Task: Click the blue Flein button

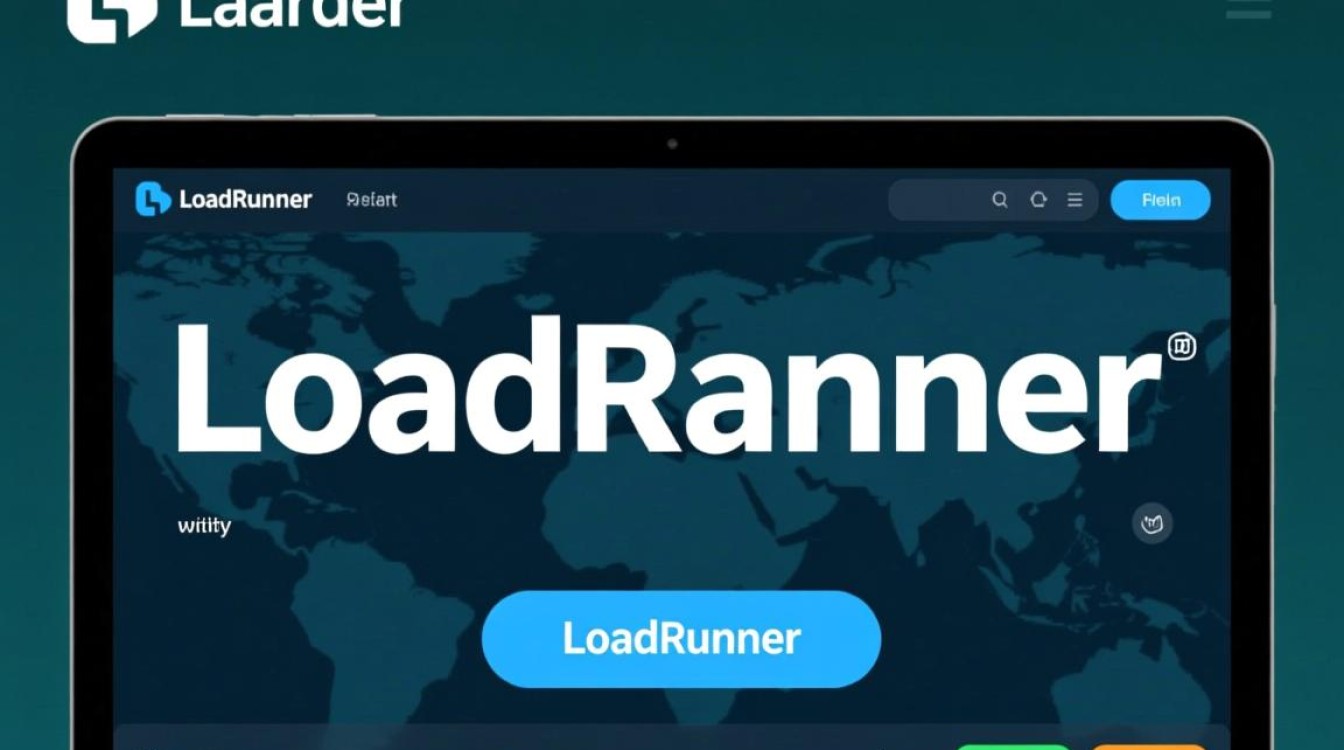Action: tap(1161, 200)
